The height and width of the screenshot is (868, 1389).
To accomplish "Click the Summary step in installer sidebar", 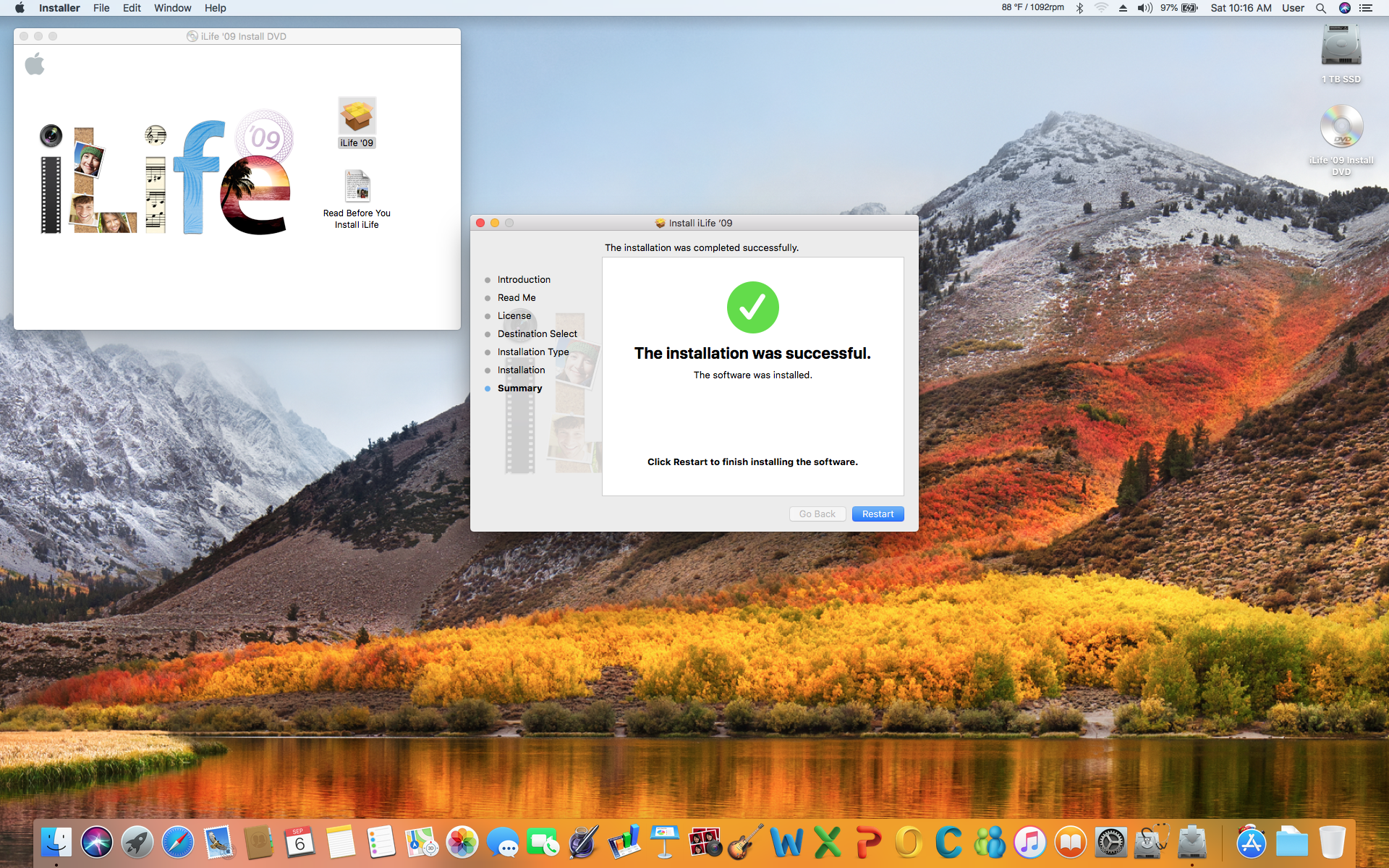I will pyautogui.click(x=519, y=388).
